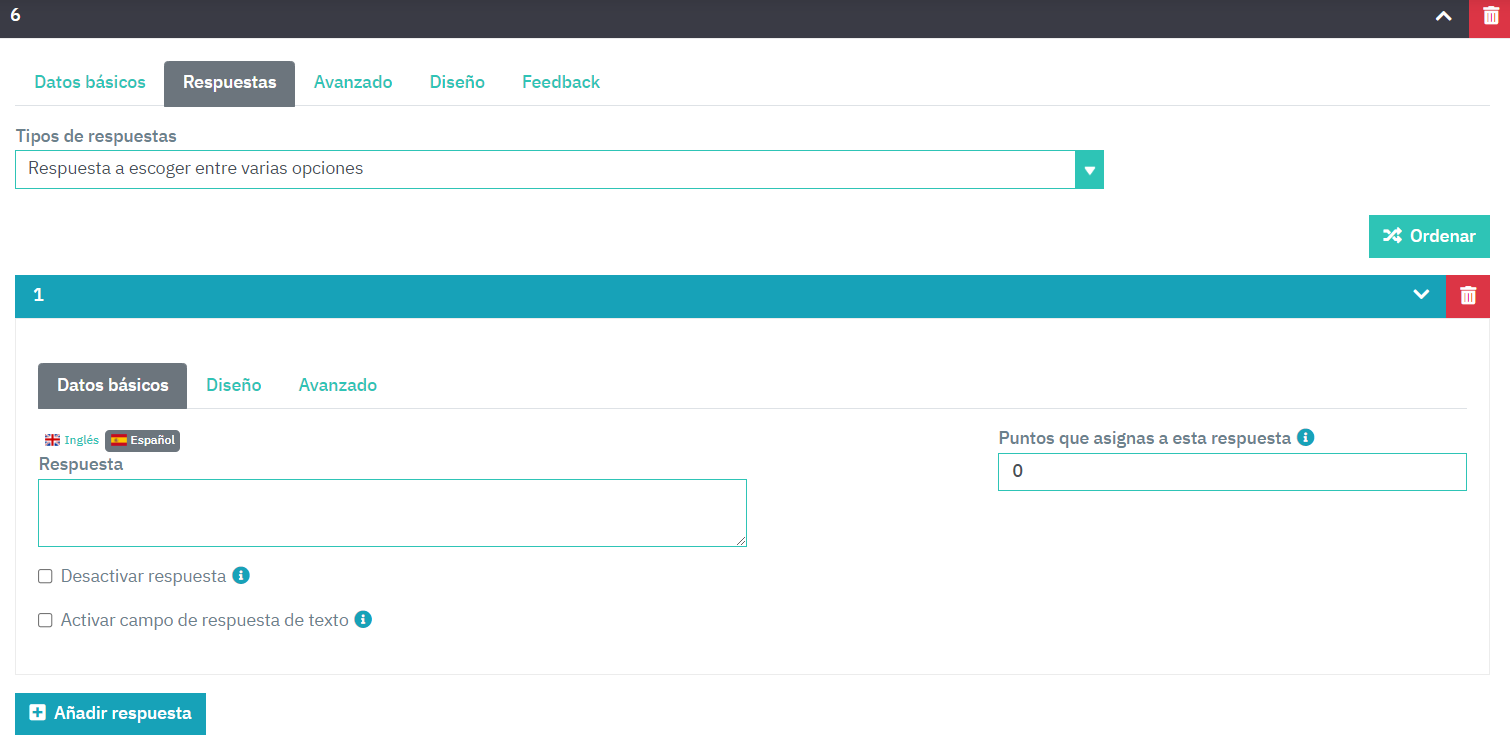Click Añadir respuesta button
1510x747 pixels.
click(x=110, y=714)
